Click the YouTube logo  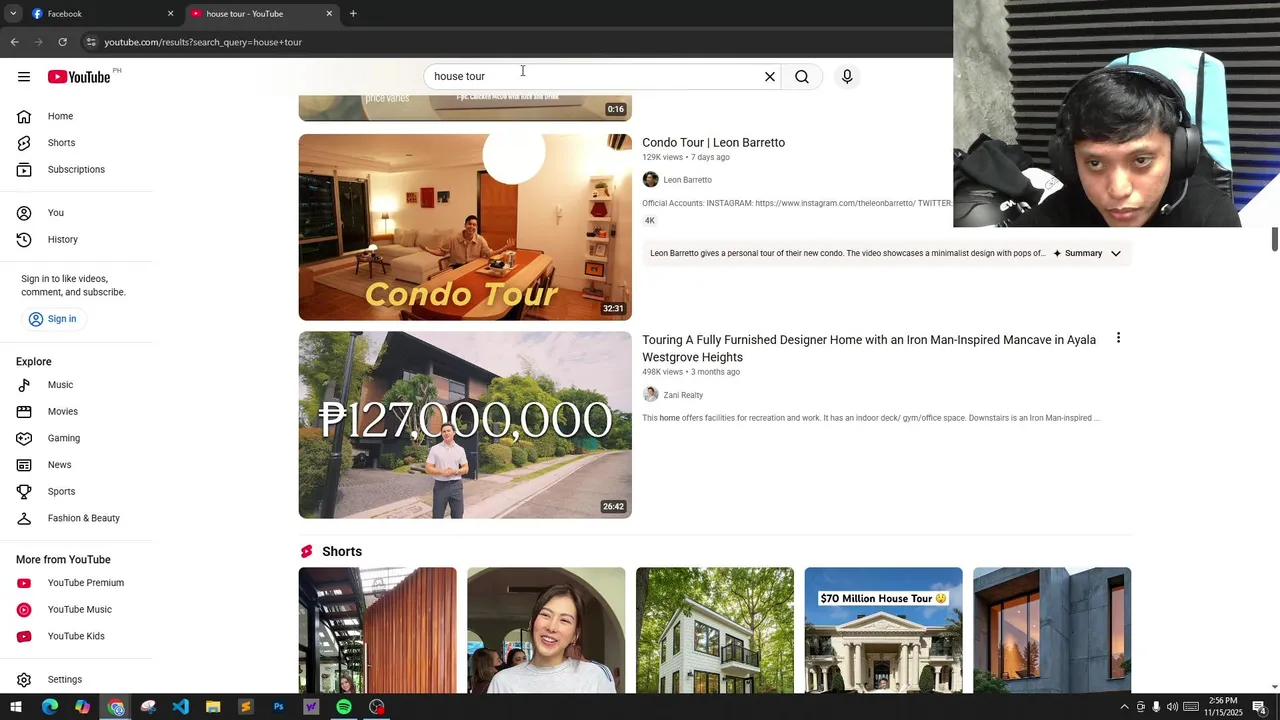click(x=79, y=77)
